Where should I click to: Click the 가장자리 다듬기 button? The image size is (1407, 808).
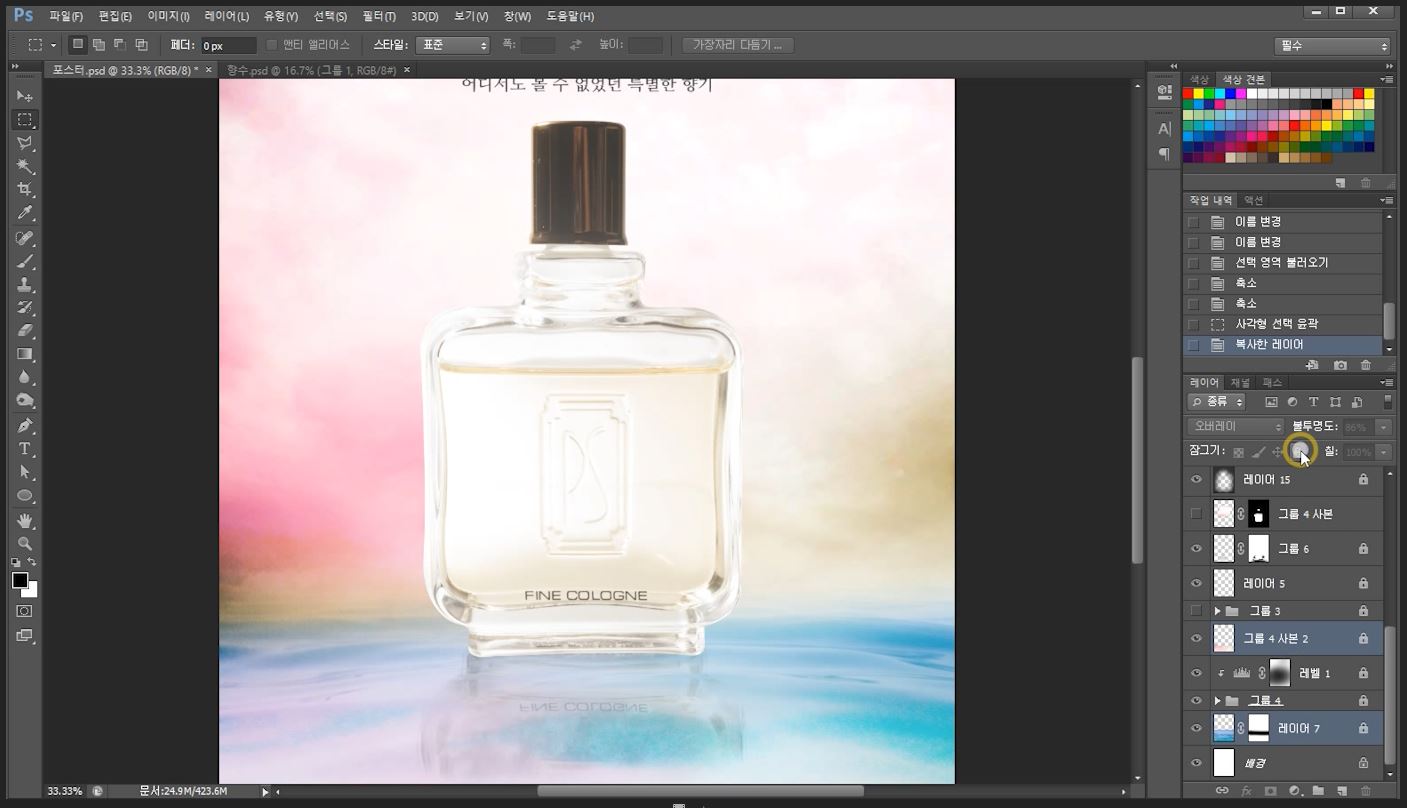tap(738, 45)
